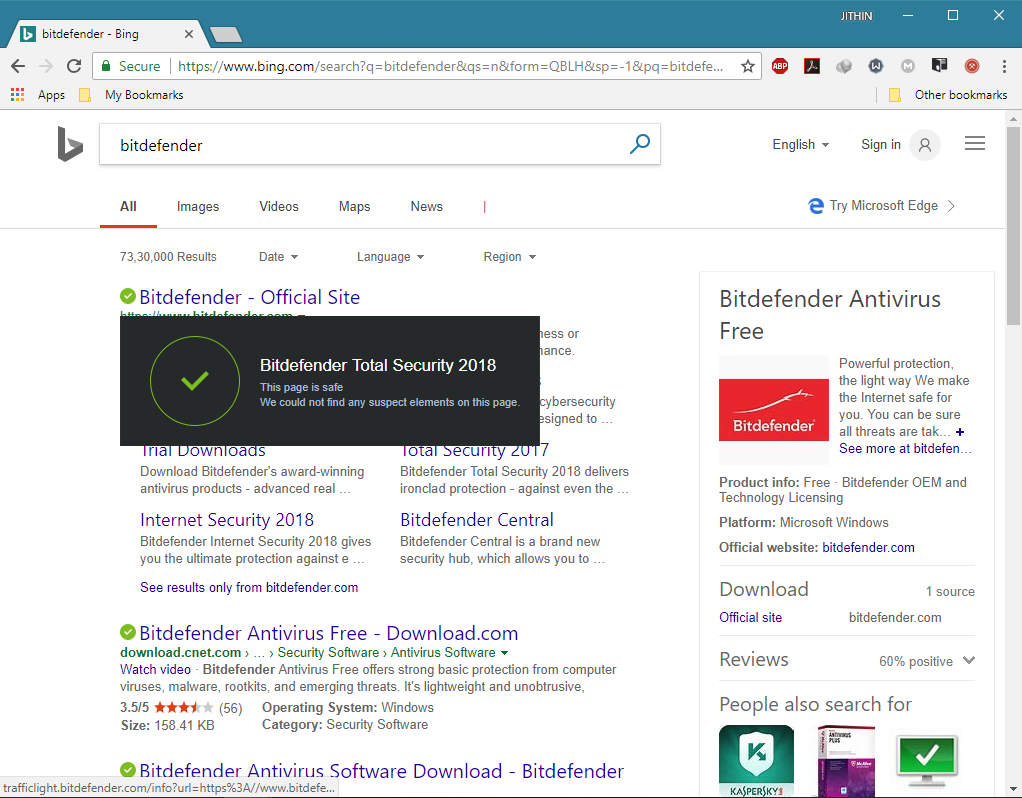
Task: Click the Secure padlock site info
Action: pos(130,66)
